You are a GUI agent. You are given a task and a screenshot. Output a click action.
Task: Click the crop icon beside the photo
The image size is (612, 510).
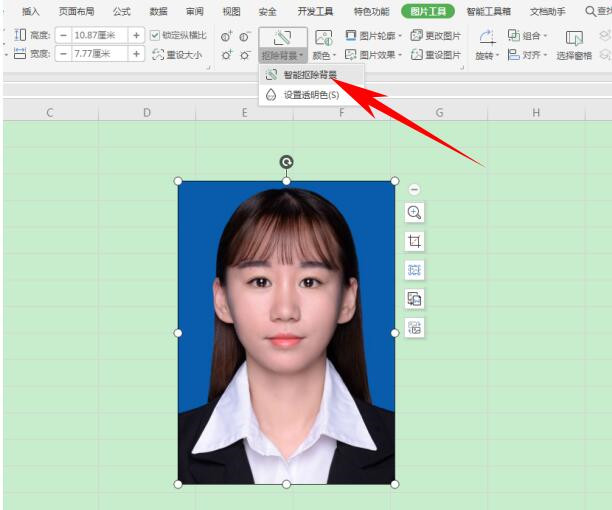click(x=414, y=241)
